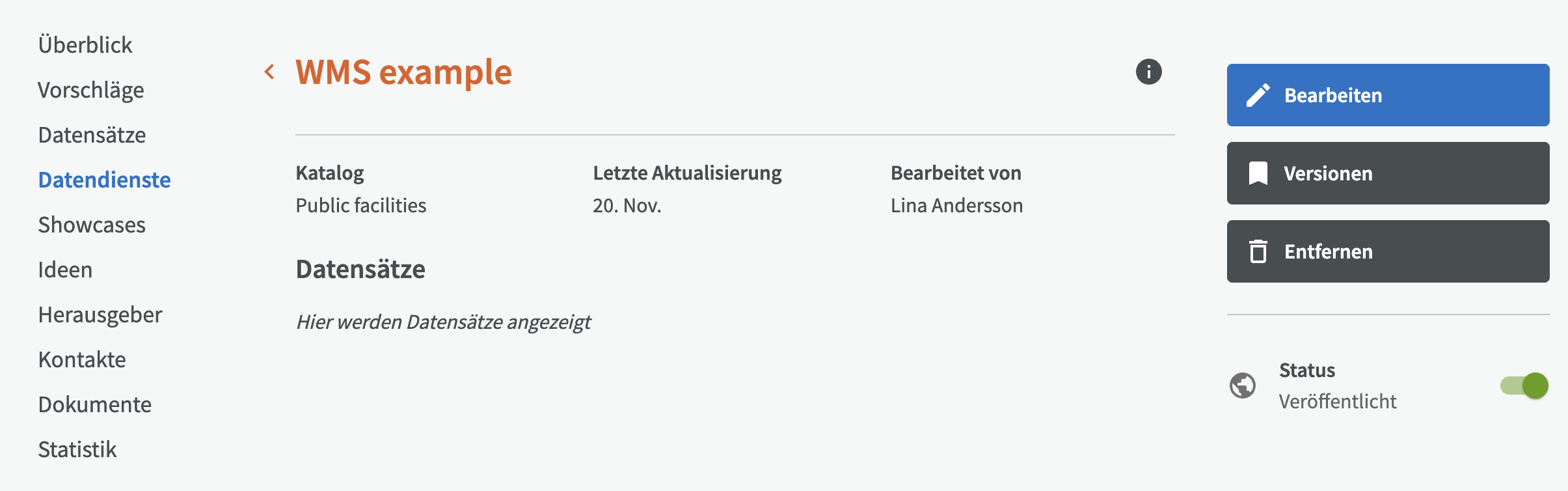The image size is (1568, 491).
Task: Click the globe icon beside Status
Action: tap(1243, 386)
